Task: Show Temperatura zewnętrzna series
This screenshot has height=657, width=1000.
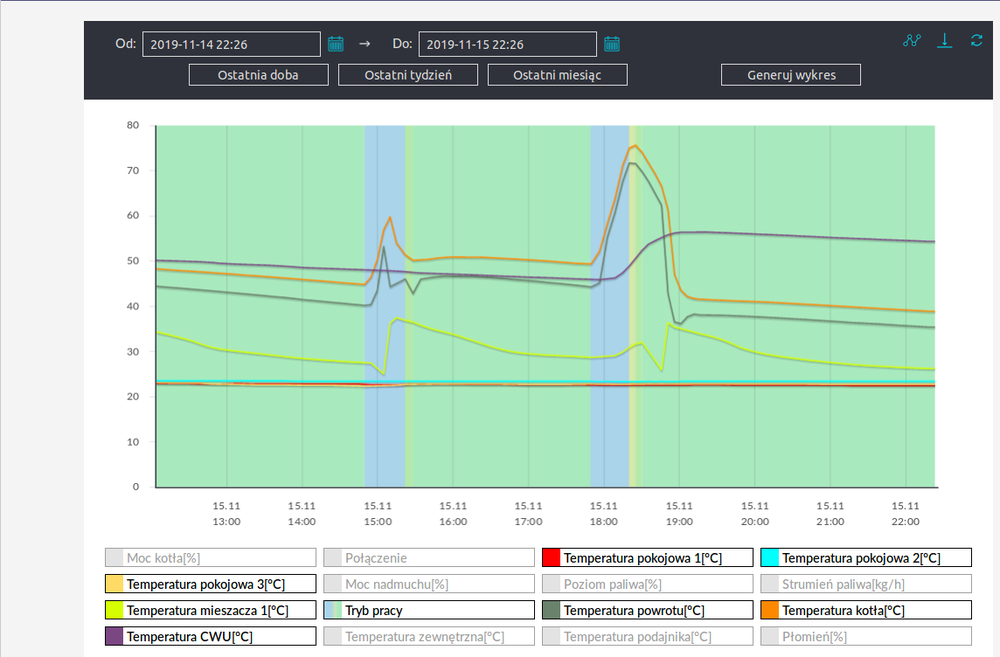Action: (428, 636)
